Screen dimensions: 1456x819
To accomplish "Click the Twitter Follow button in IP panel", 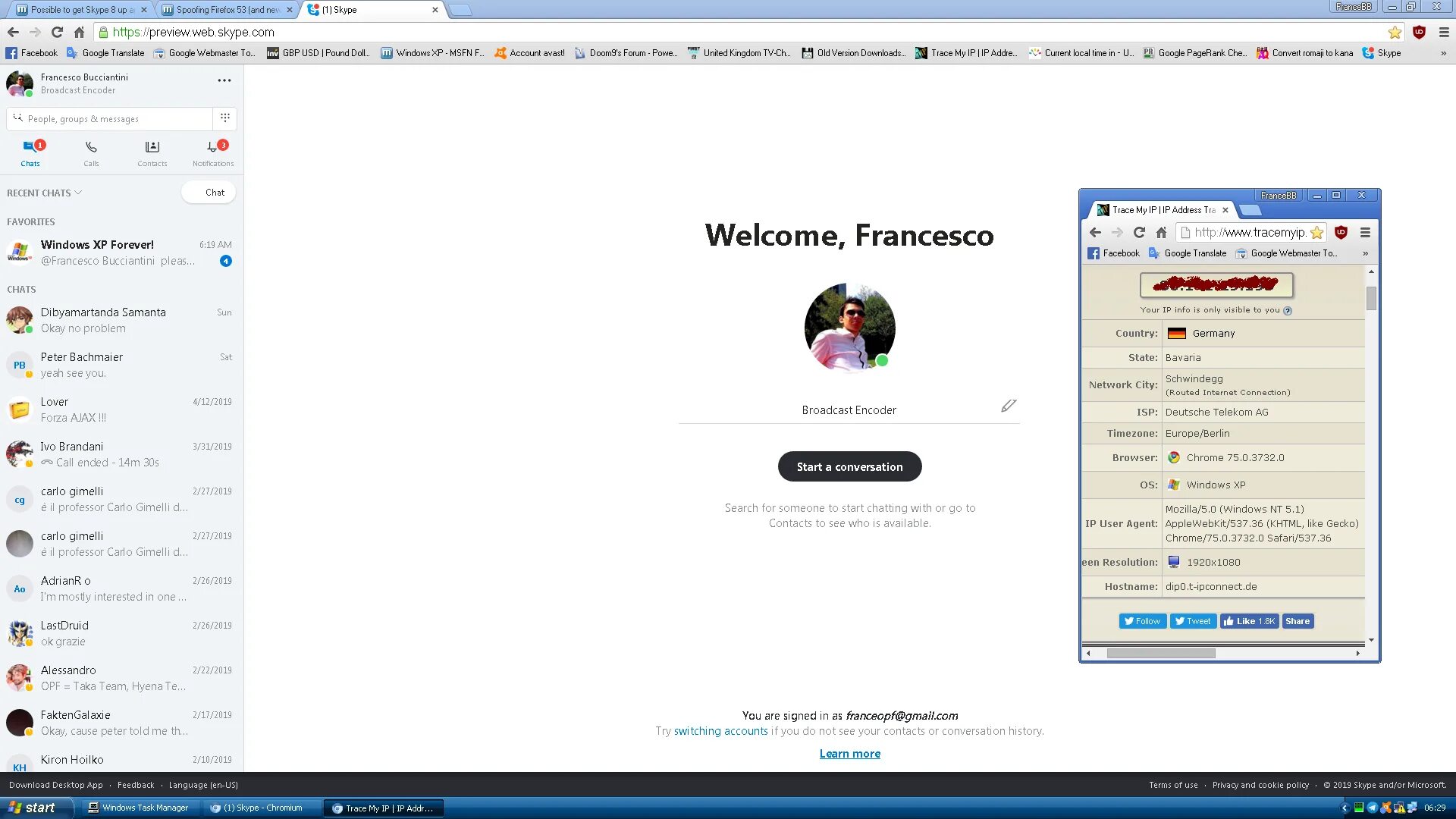I will point(1142,621).
